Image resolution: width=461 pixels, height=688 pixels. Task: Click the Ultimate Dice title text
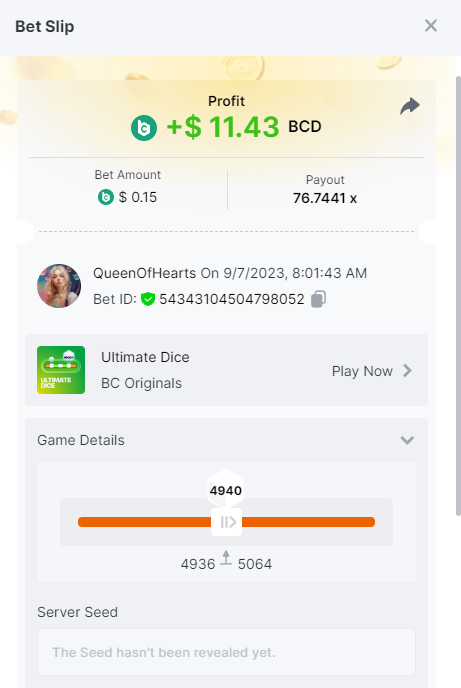coord(145,357)
